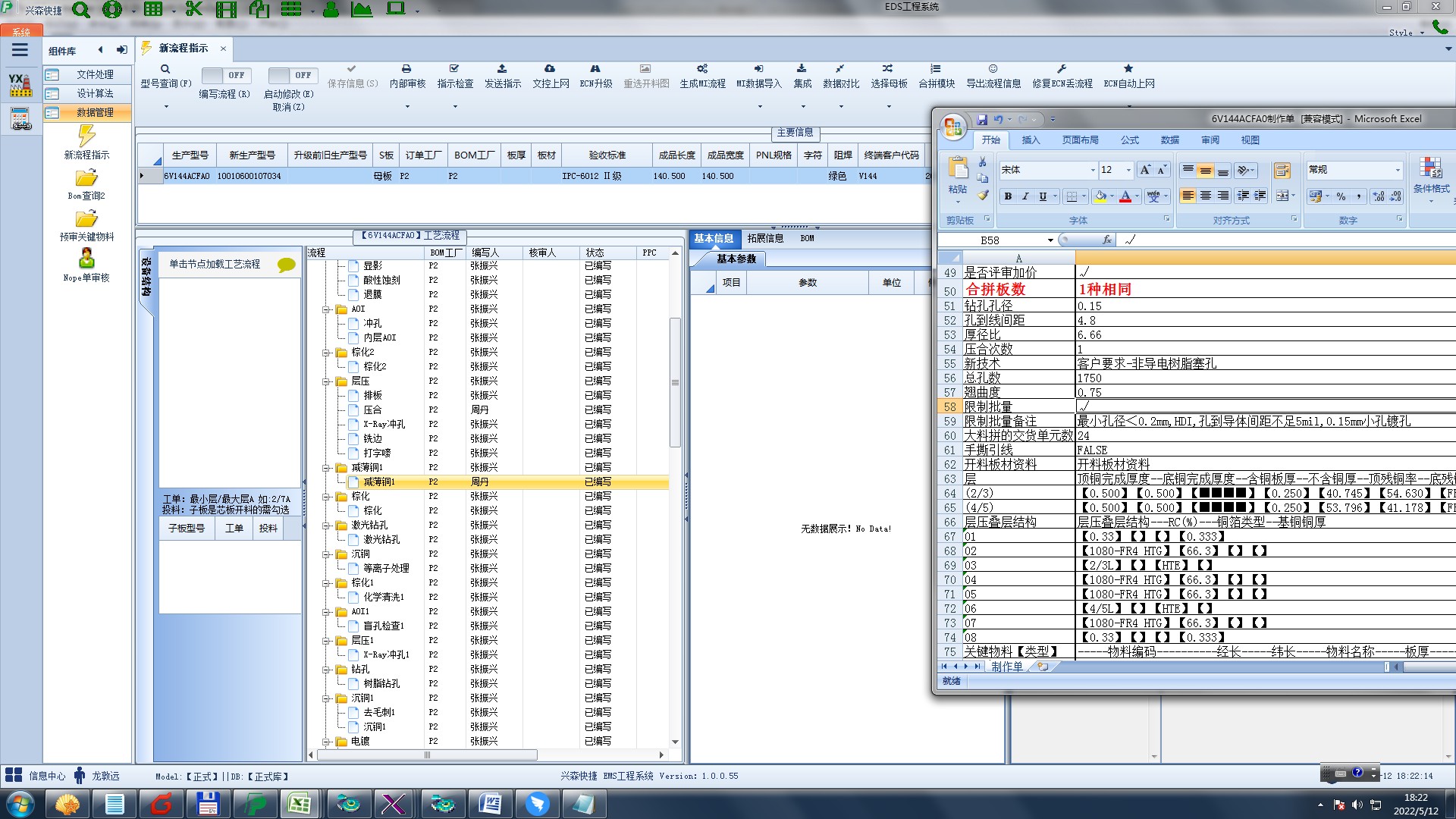Image resolution: width=1456 pixels, height=819 pixels.
Task: Collapse the 层压 tree node
Action: coord(326,381)
